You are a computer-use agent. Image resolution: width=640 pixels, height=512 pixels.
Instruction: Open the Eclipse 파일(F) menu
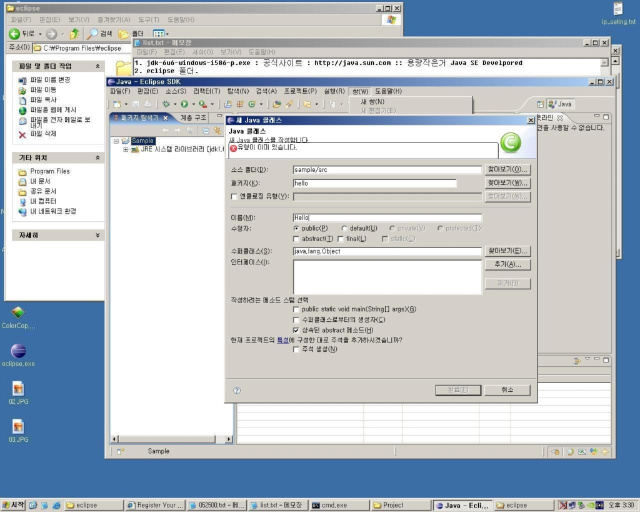[120, 91]
